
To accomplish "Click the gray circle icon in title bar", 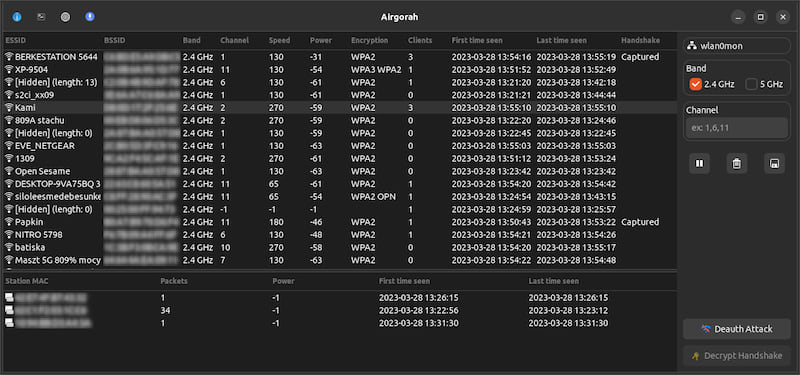I will (x=65, y=17).
